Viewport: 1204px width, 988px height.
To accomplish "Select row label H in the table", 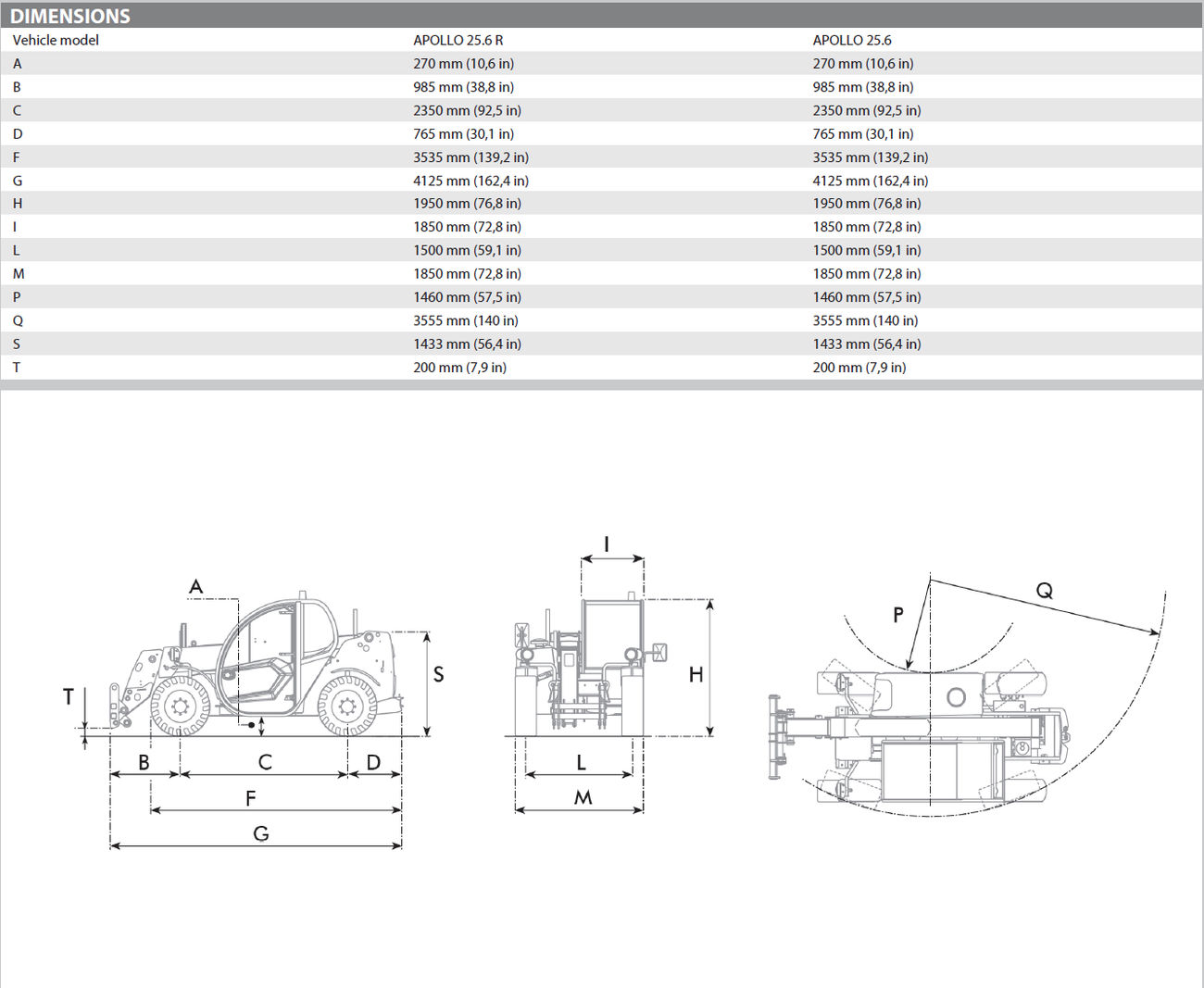I will (17, 204).
